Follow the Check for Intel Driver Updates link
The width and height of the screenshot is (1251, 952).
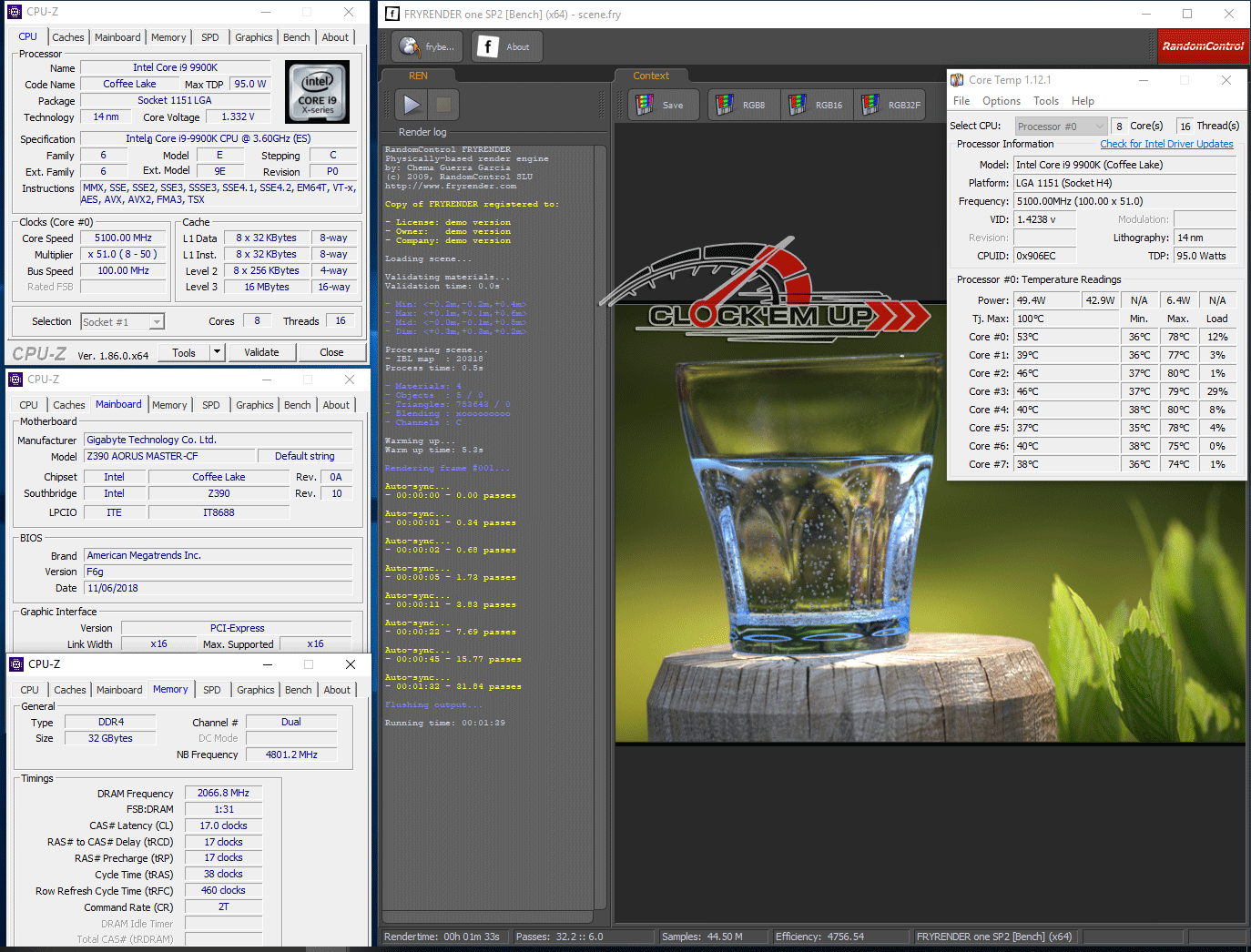point(1166,144)
